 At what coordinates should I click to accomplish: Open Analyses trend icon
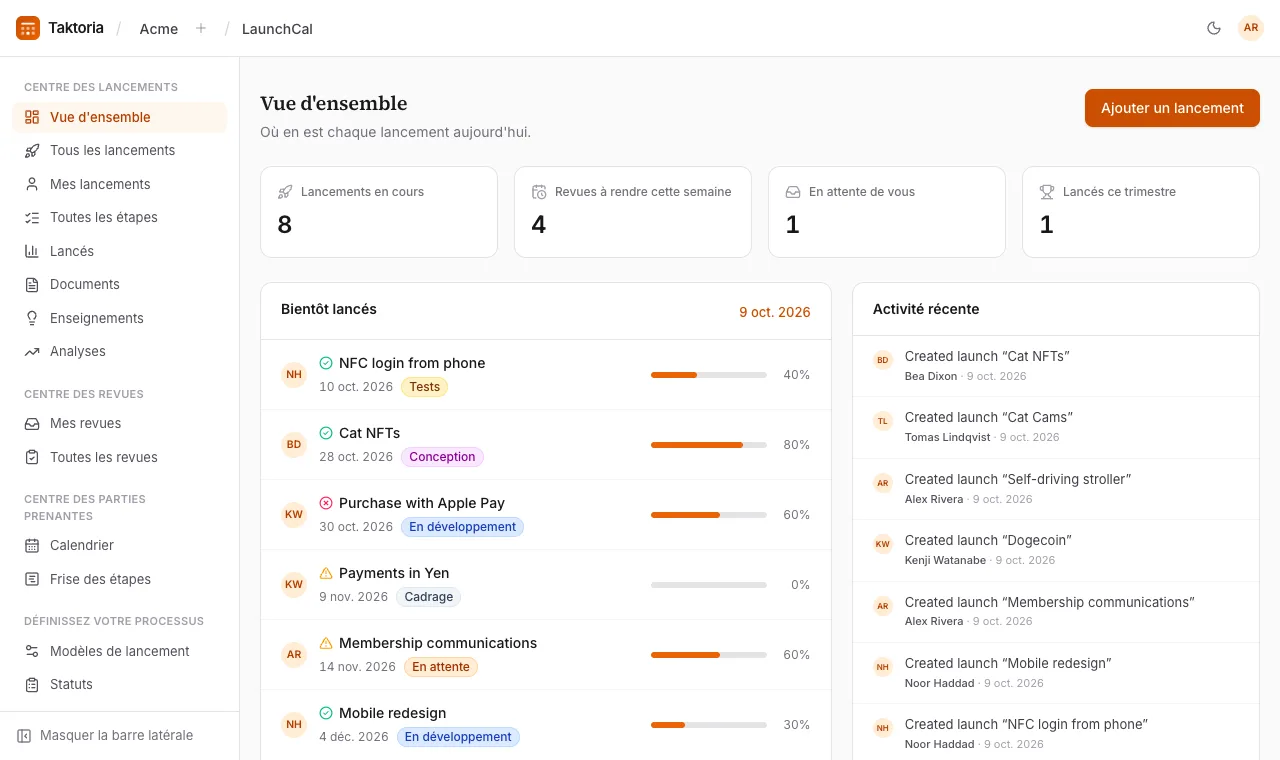(x=32, y=351)
